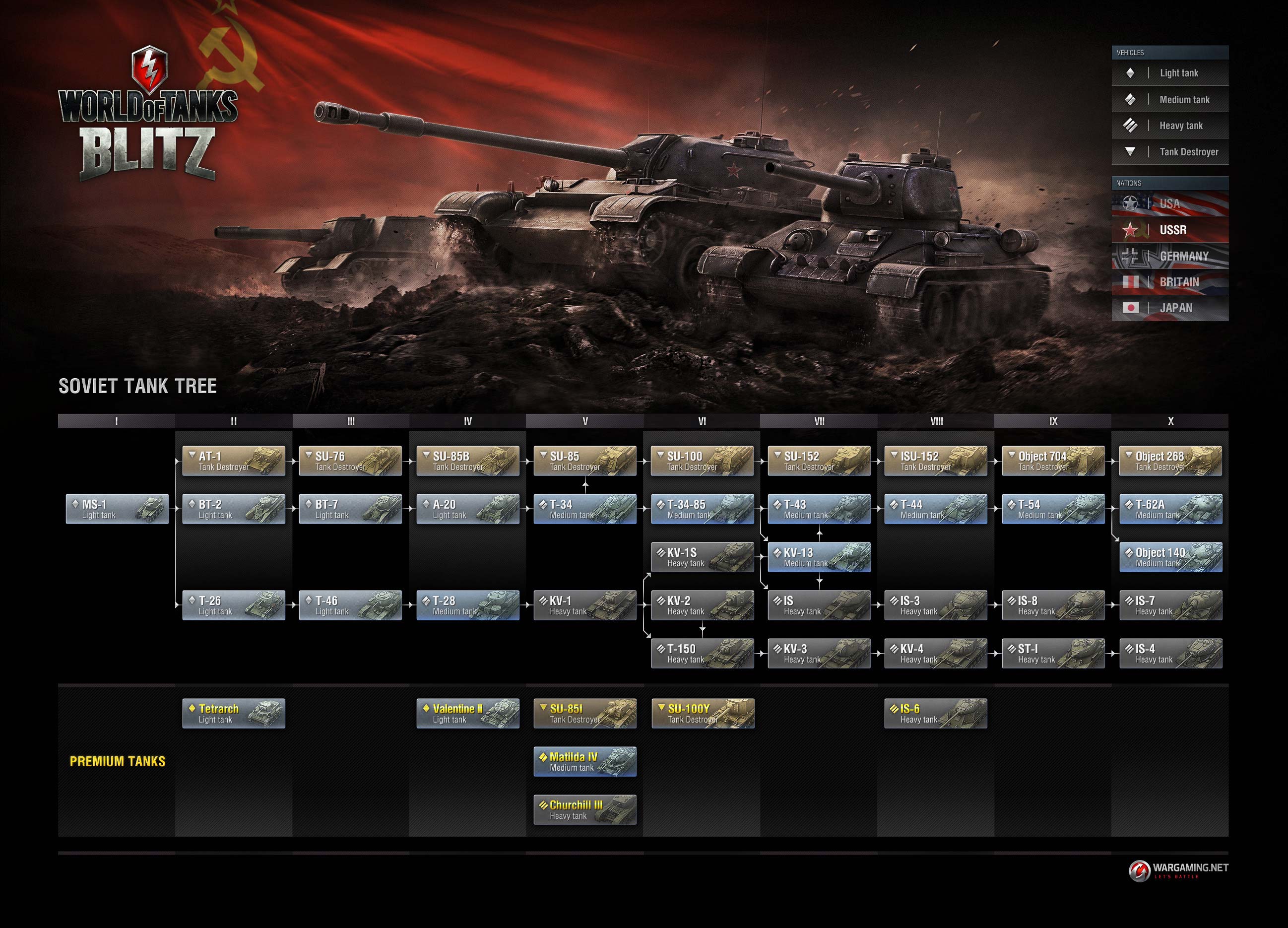1288x928 pixels.
Task: Select the premium Churchill III heavy tank
Action: (585, 809)
